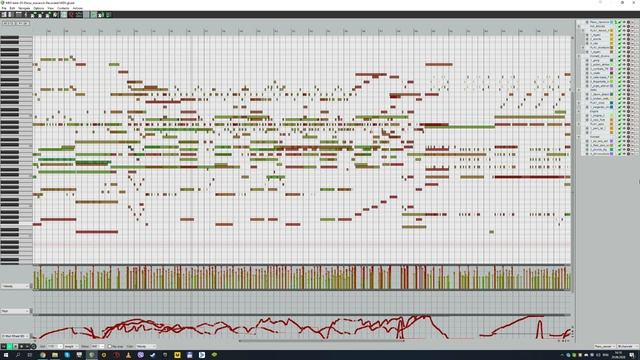Toggle the repeat loop transport button
The width and height of the screenshot is (640, 360).
click(x=33, y=347)
